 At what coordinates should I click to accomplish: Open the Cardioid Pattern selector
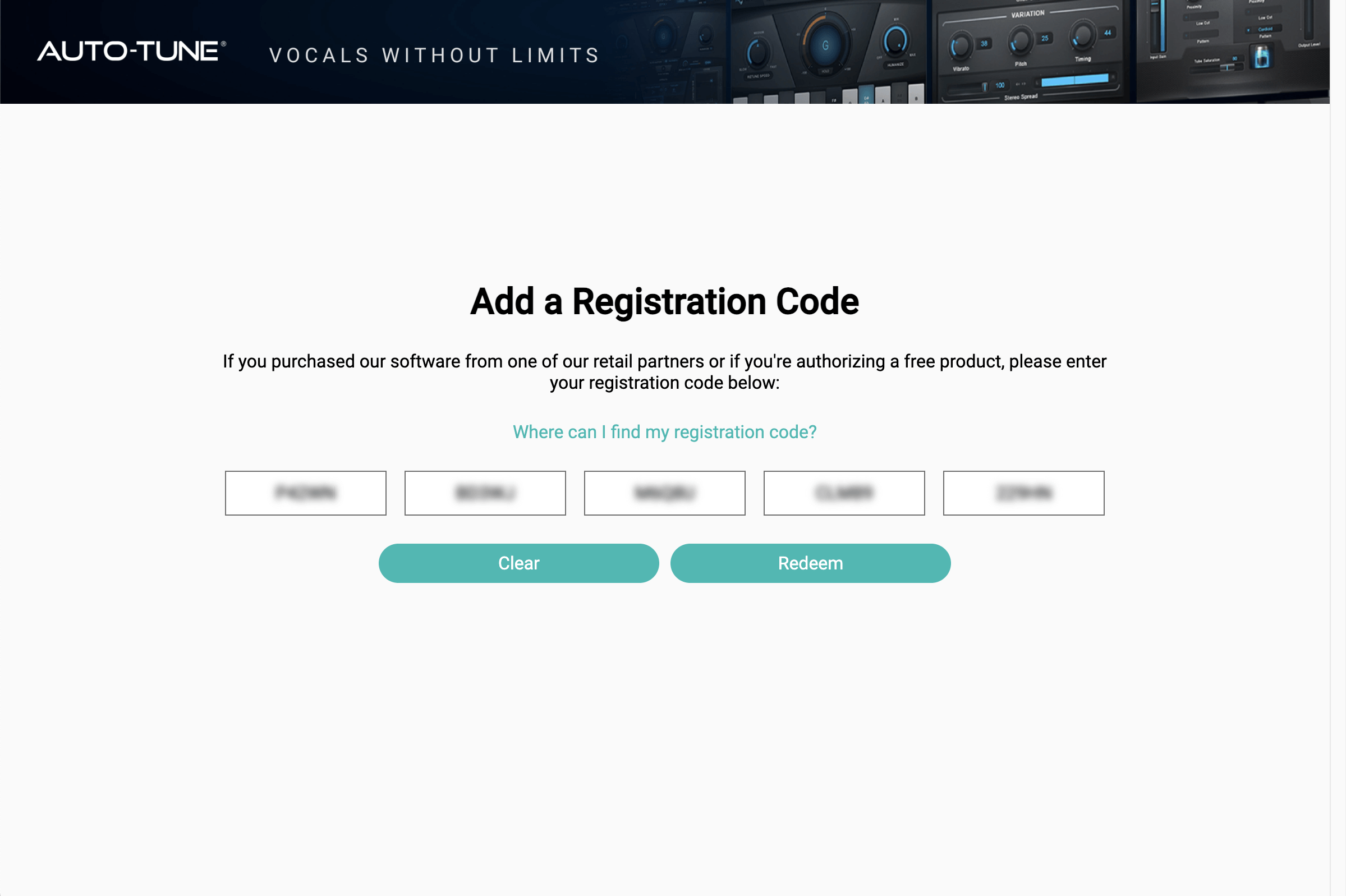(x=1264, y=29)
